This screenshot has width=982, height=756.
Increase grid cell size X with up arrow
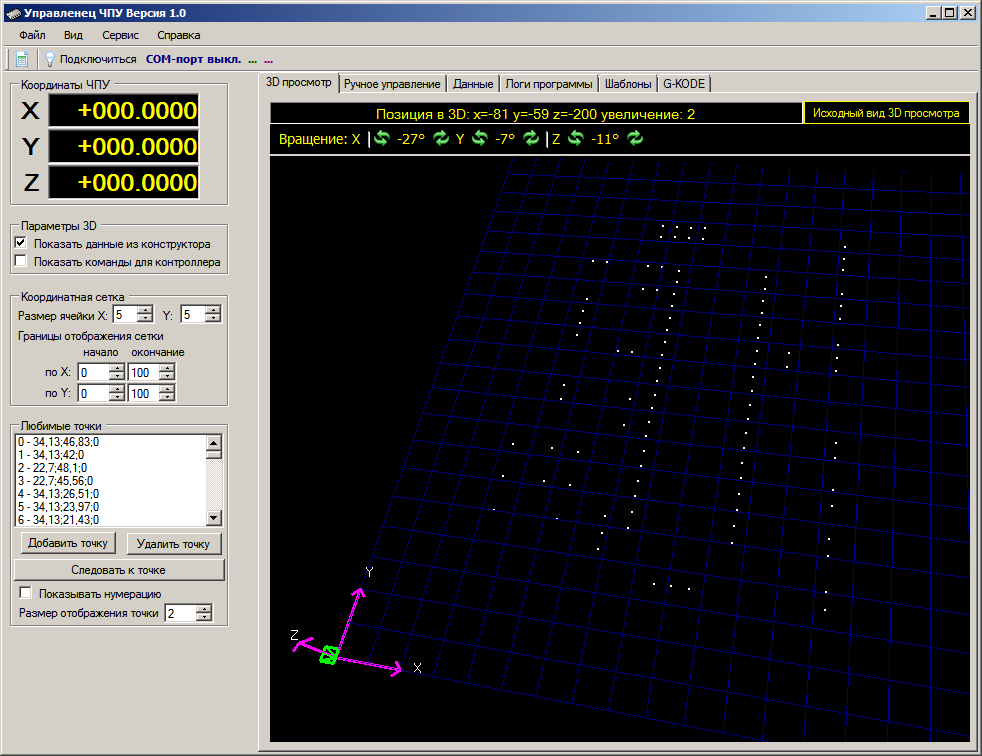point(143,311)
